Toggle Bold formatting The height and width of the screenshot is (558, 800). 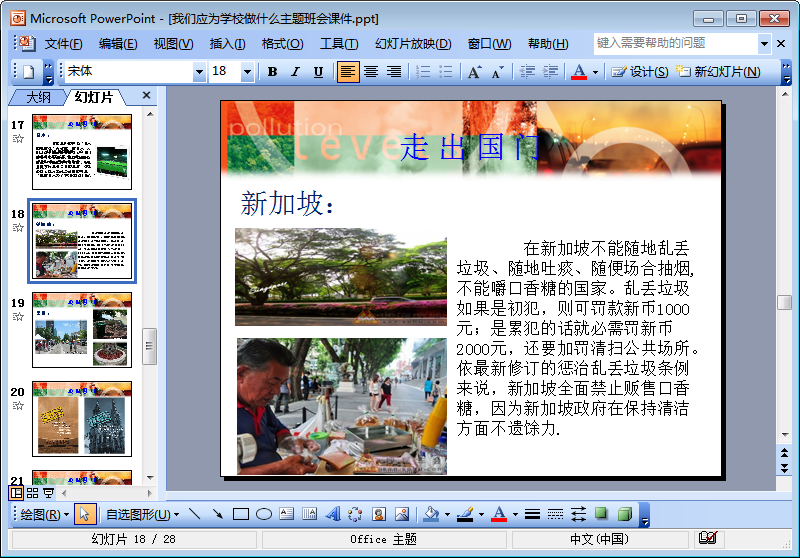(272, 72)
